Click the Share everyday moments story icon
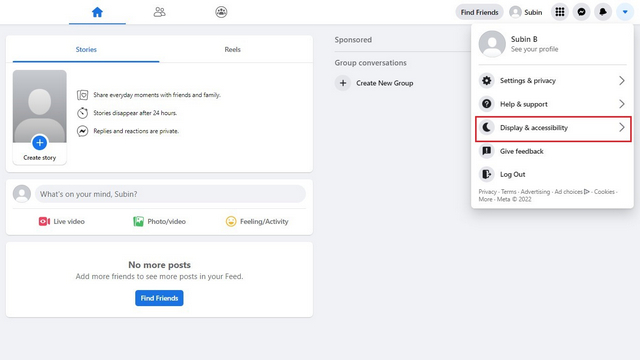 coord(82,95)
